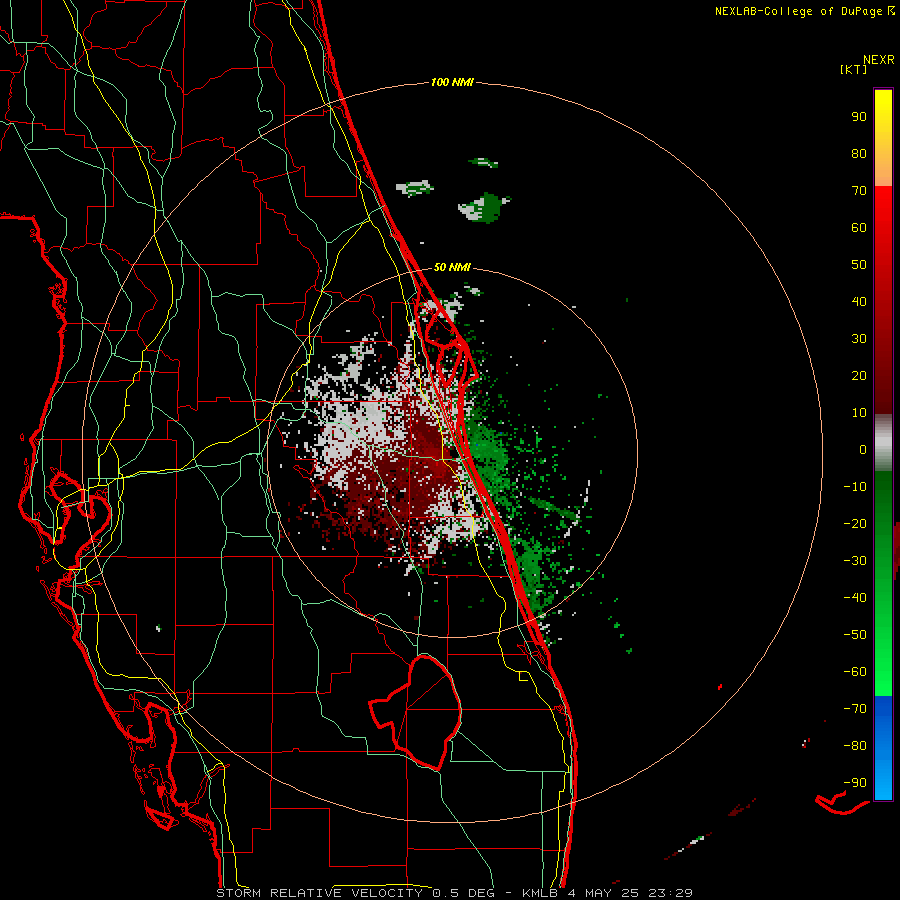Click the -30 value on the velocity scale
Screen dimensions: 900x900
click(x=855, y=561)
